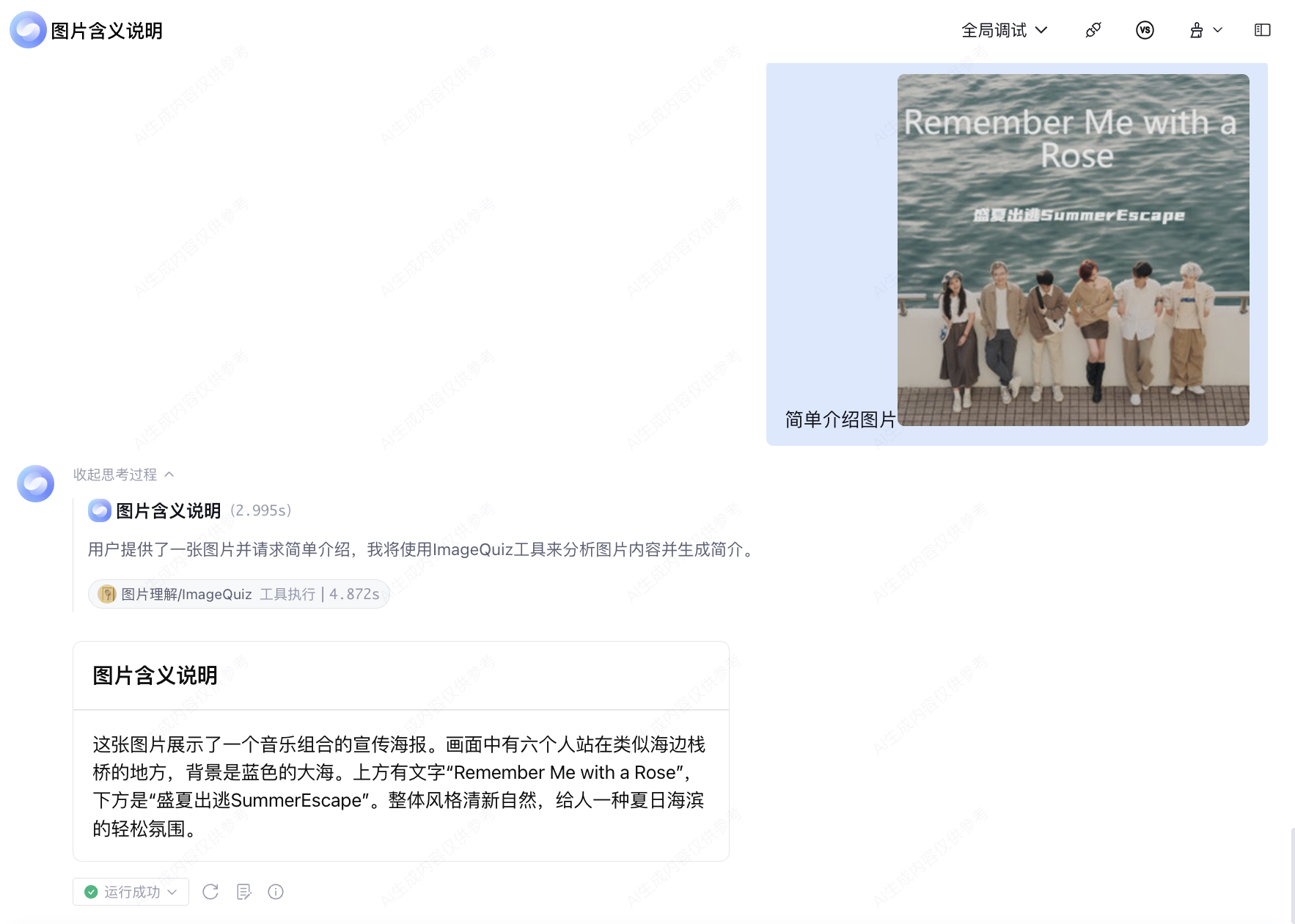Viewport: 1295px width, 924px height.
Task: Open the 全局调试 dropdown
Action: coord(1004,30)
